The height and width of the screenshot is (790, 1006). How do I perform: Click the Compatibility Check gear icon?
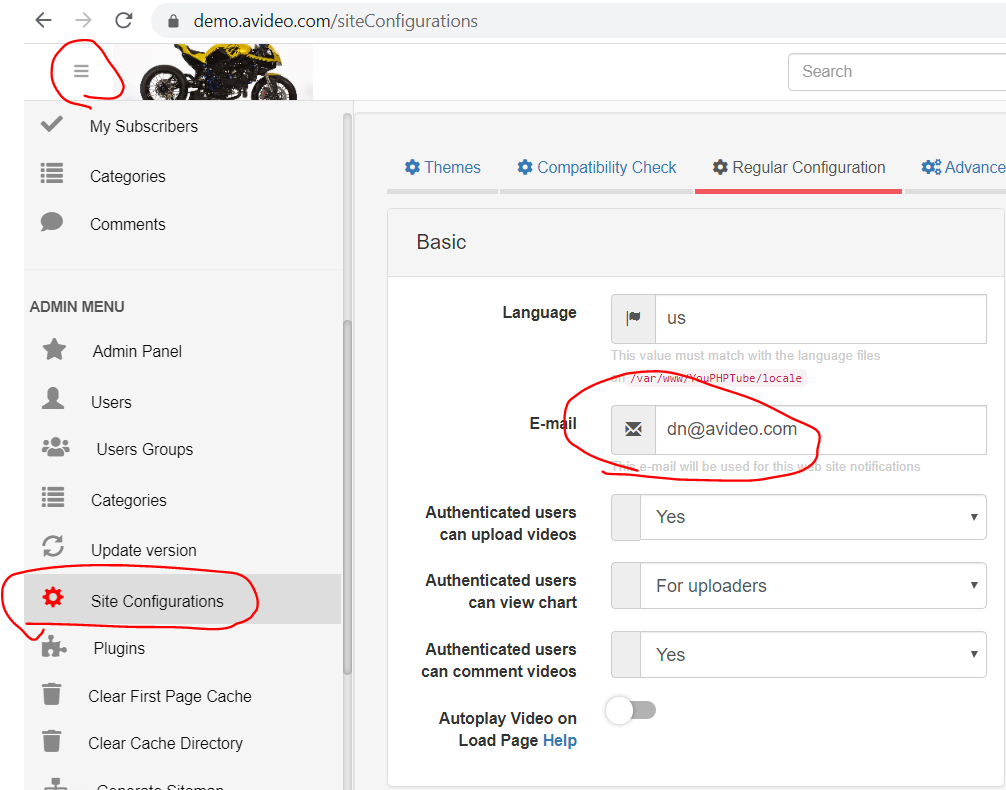coord(525,167)
